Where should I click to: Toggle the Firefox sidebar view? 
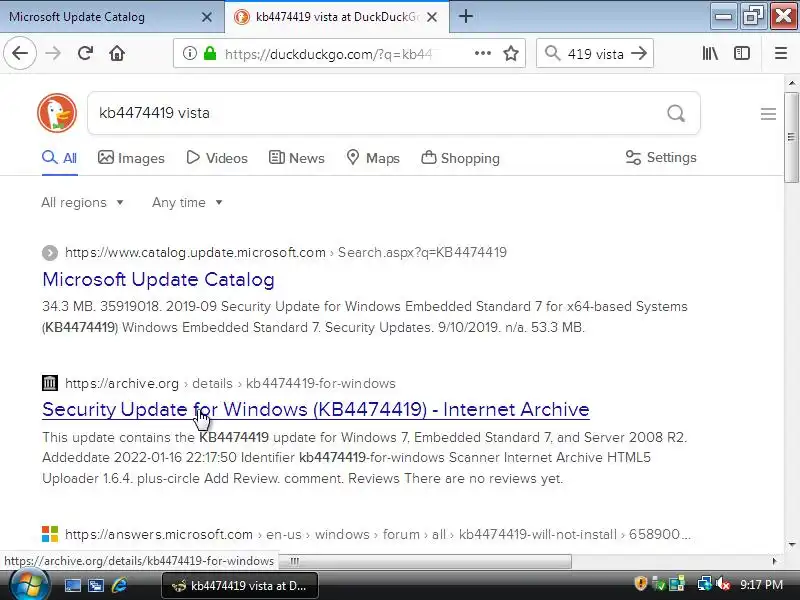point(742,53)
